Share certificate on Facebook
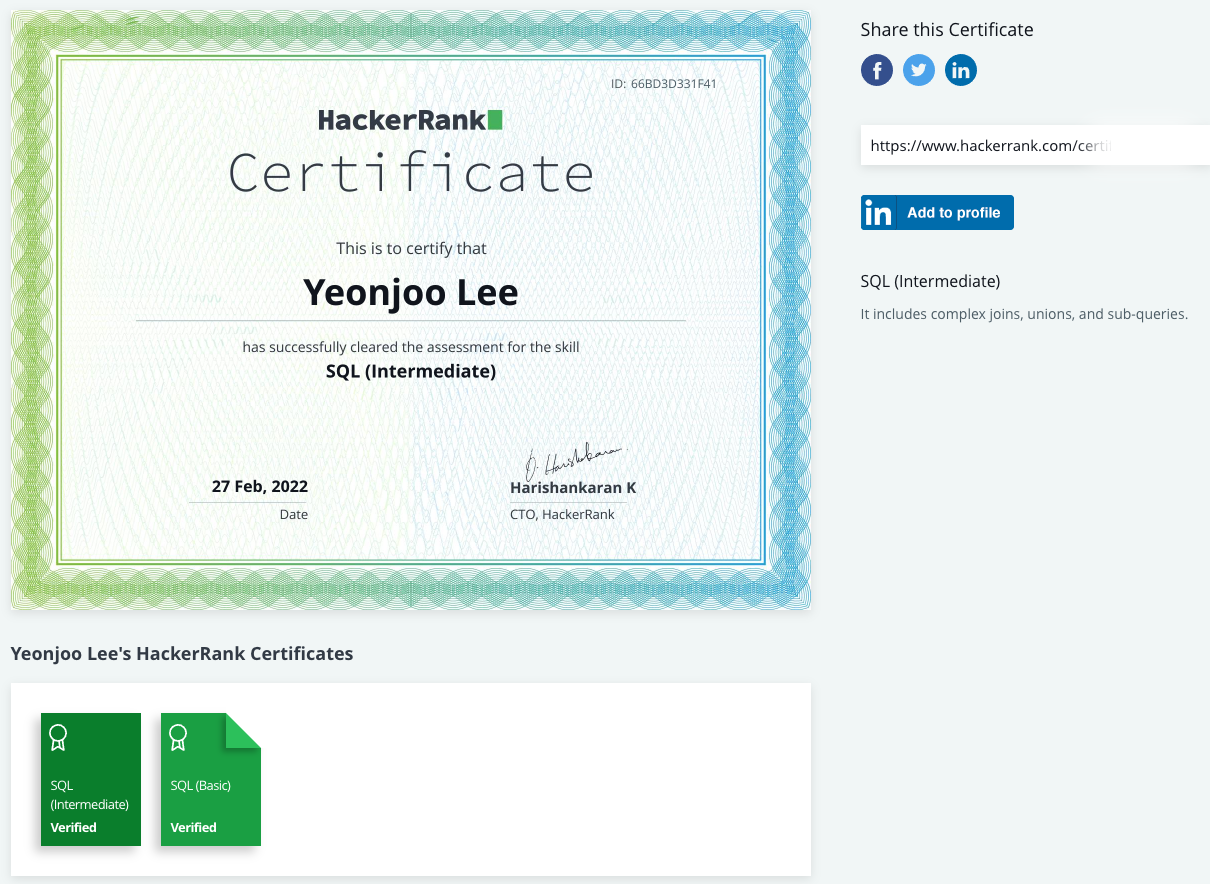 [877, 70]
